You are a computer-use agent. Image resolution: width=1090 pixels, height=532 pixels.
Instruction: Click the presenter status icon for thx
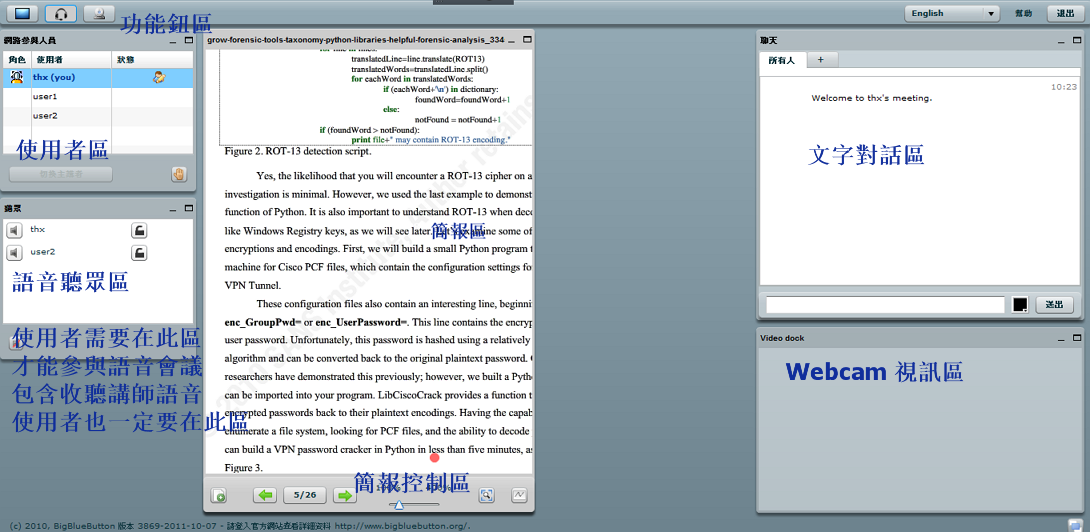click(159, 78)
